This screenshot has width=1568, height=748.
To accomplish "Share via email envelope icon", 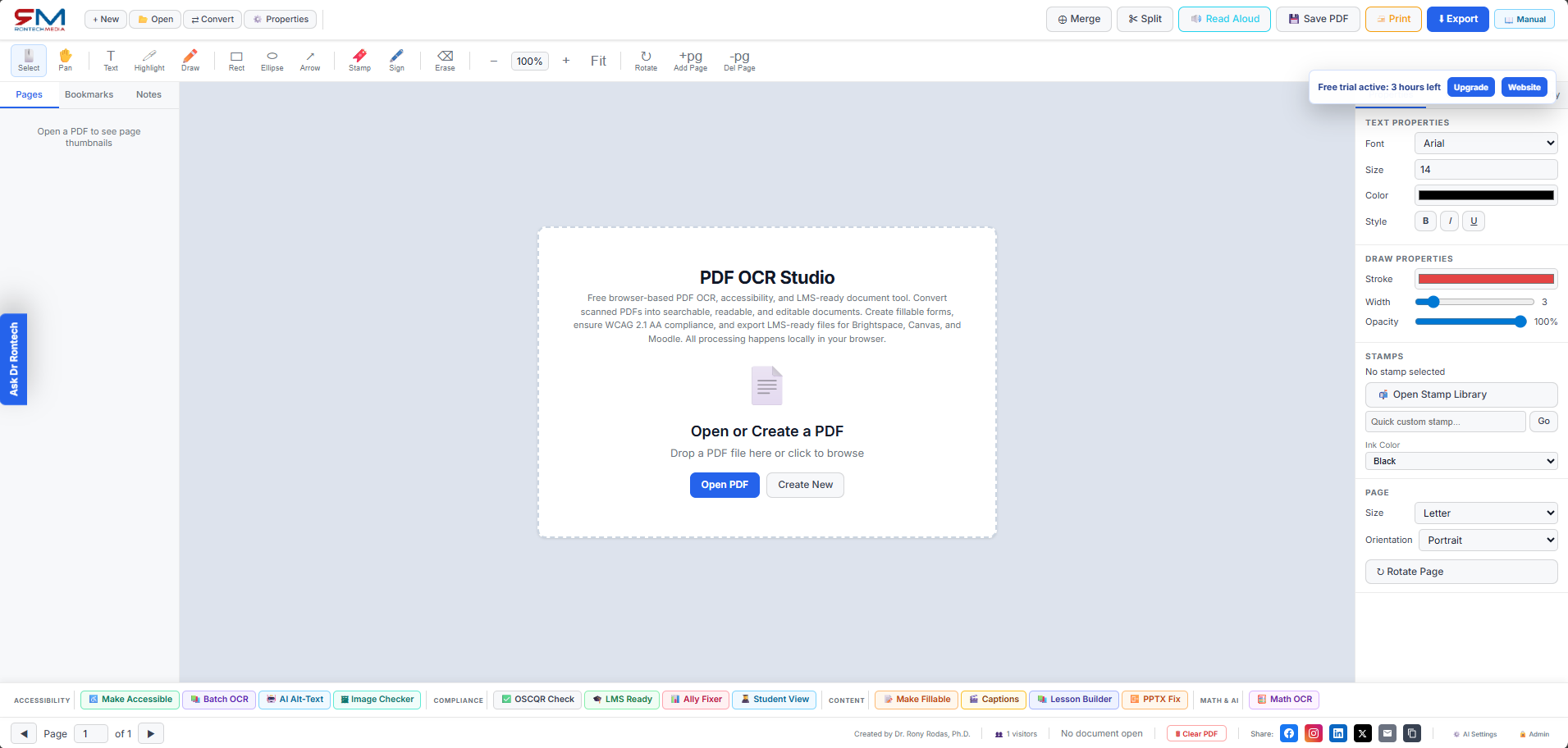I will [1387, 733].
